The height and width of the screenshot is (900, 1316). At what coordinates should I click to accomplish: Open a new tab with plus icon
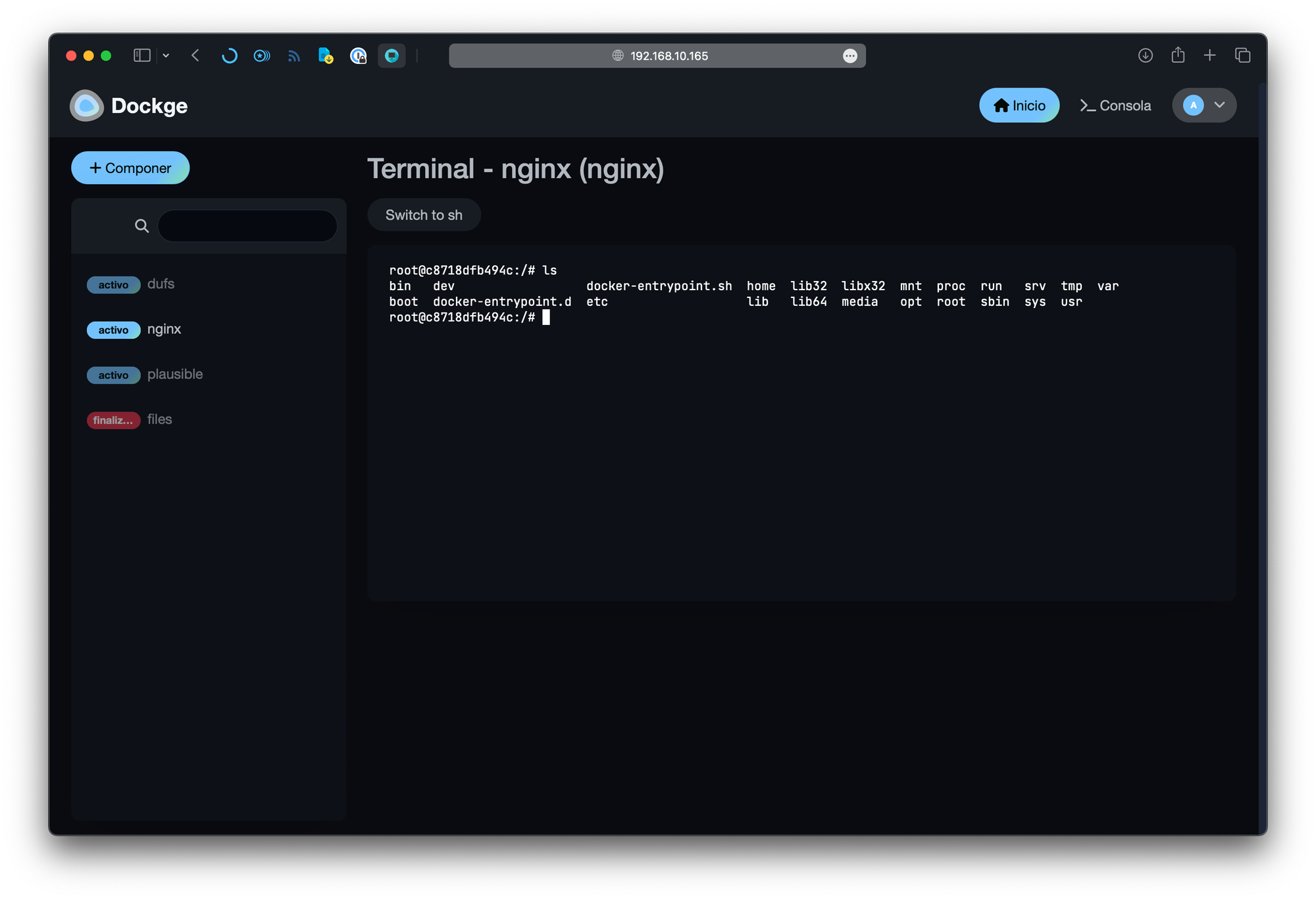(1209, 56)
